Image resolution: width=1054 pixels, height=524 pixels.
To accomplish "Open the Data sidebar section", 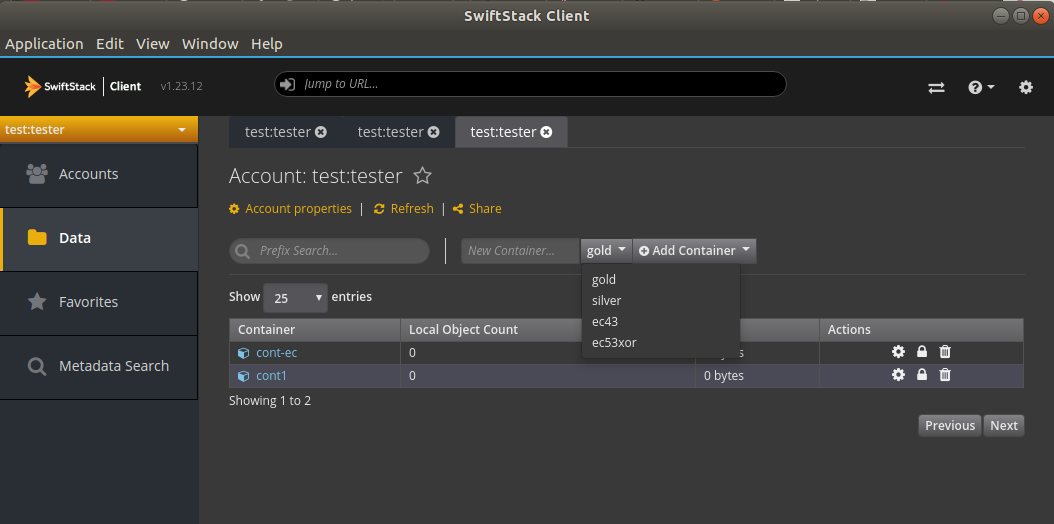I will pos(99,238).
